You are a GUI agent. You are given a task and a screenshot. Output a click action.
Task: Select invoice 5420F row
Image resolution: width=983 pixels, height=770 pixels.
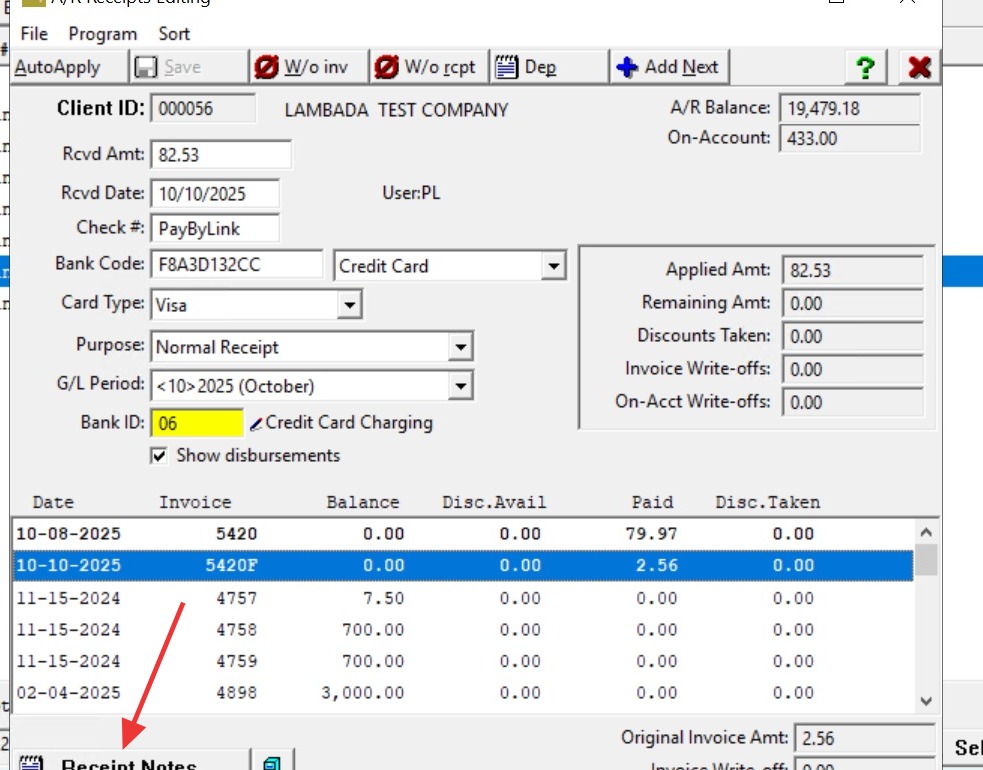[x=463, y=566]
